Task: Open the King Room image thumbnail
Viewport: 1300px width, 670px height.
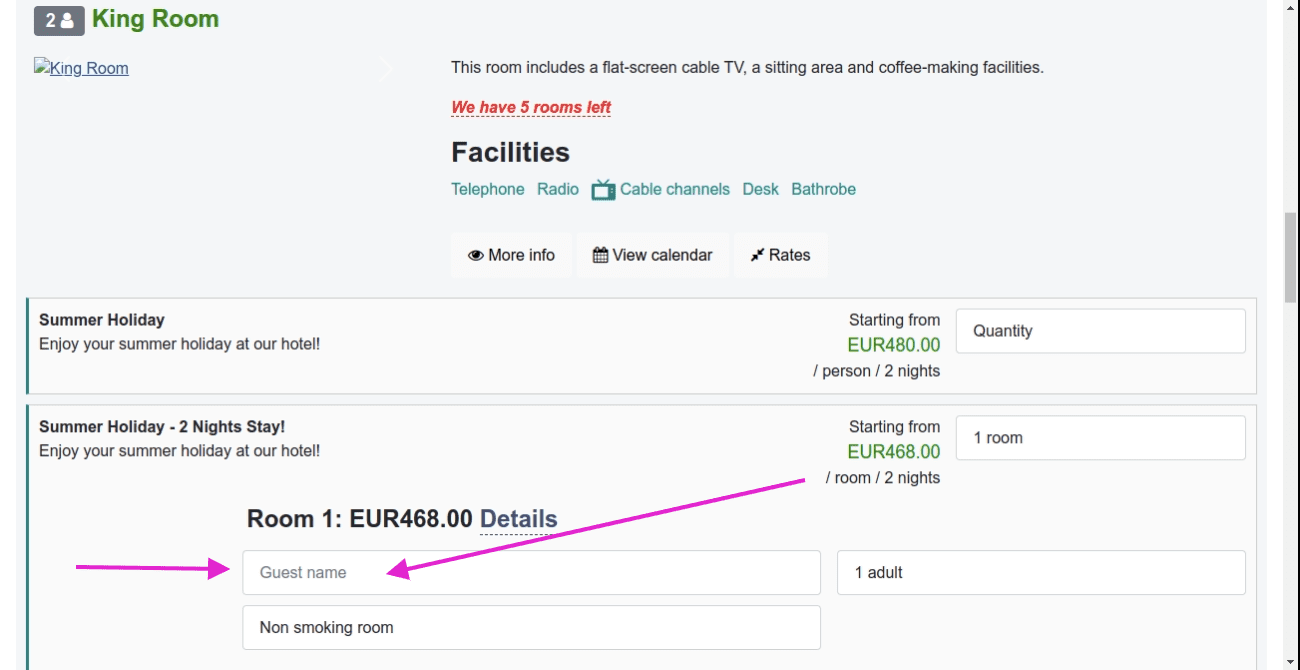Action: click(x=81, y=68)
